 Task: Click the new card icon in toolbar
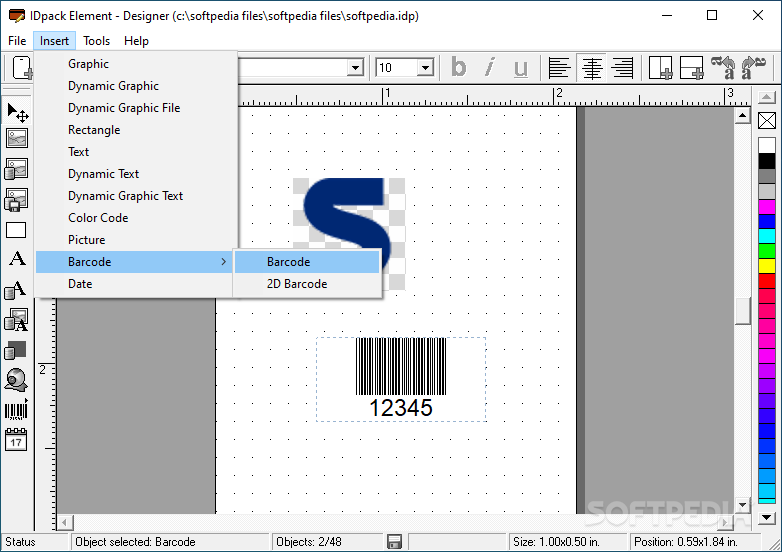(x=22, y=68)
